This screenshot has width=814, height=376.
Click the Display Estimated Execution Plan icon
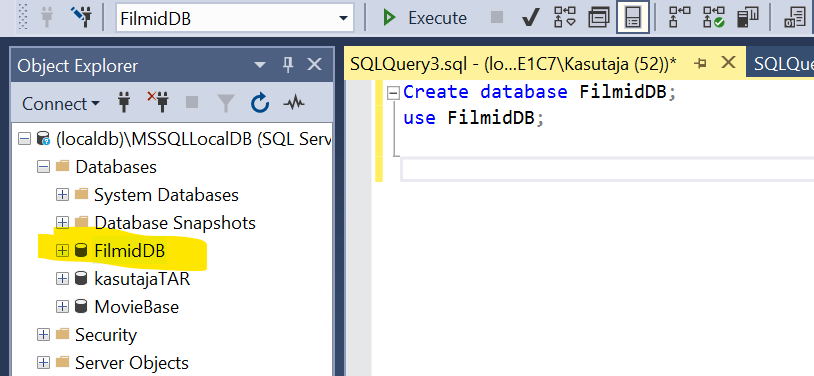pyautogui.click(x=565, y=18)
